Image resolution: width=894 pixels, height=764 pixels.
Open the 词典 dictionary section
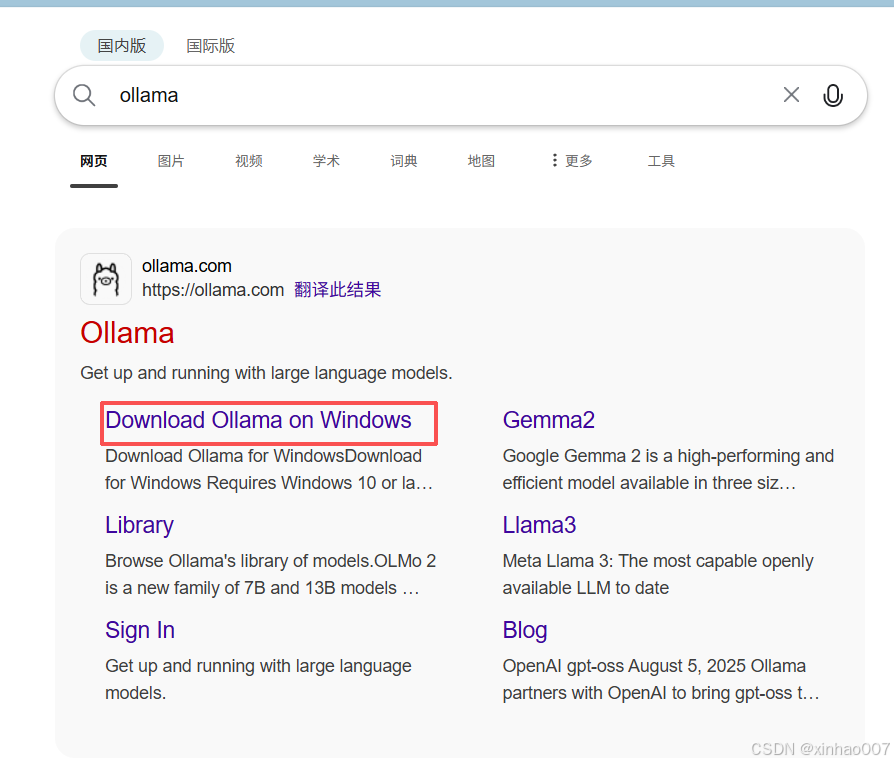click(x=404, y=160)
